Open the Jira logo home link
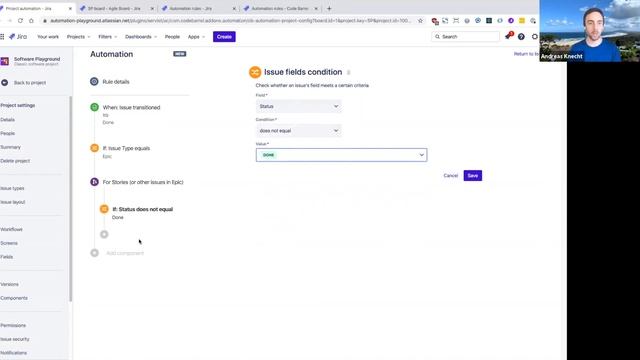This screenshot has height=360, width=640. click(x=18, y=37)
